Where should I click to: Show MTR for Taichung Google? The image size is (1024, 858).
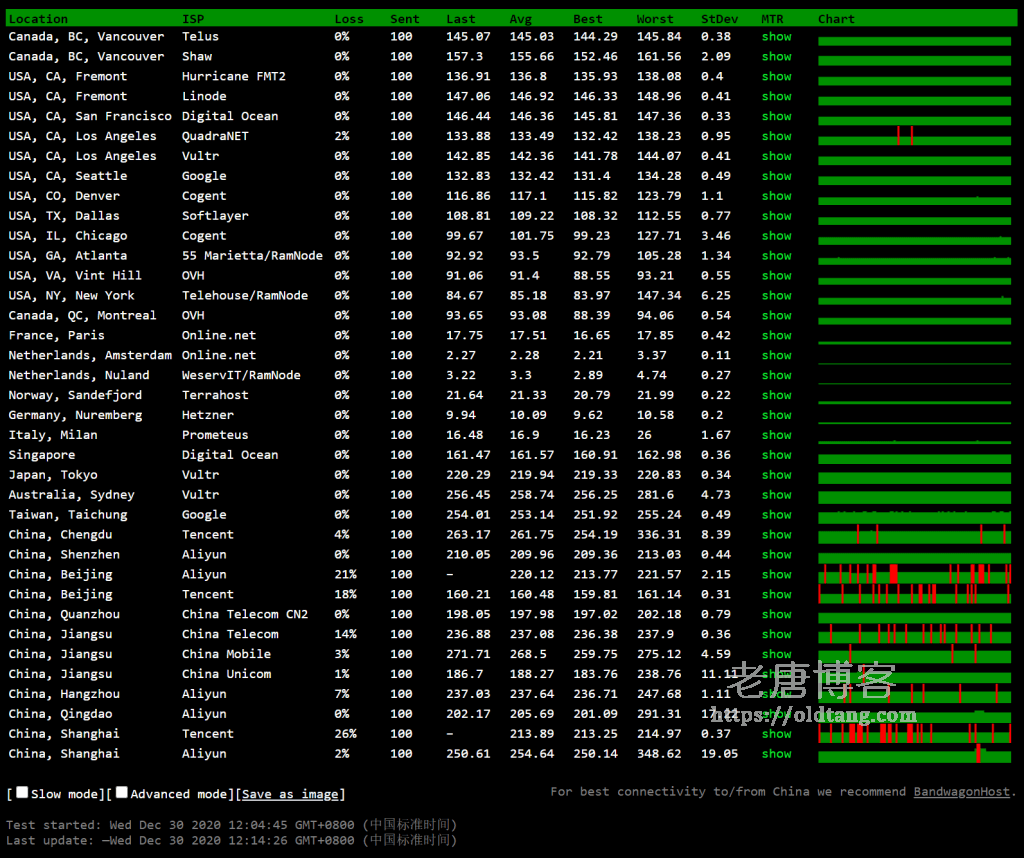coord(776,515)
